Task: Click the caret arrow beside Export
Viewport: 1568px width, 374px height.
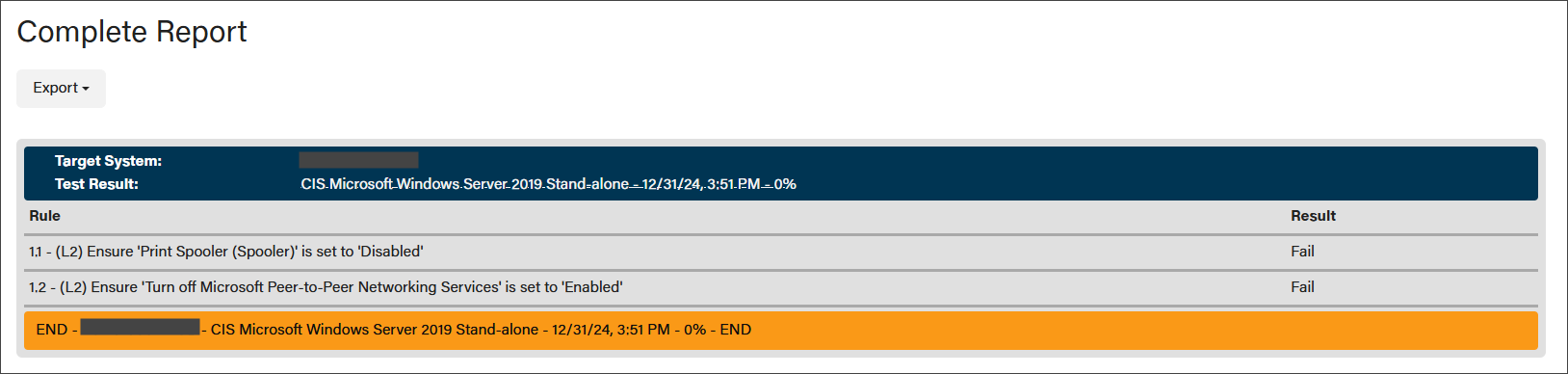Action: (86, 89)
